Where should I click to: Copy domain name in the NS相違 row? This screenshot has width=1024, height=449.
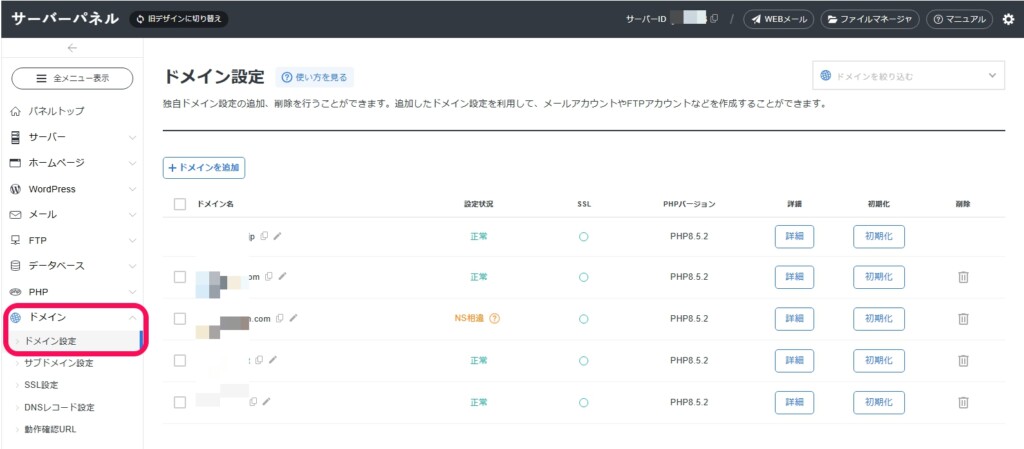280,318
